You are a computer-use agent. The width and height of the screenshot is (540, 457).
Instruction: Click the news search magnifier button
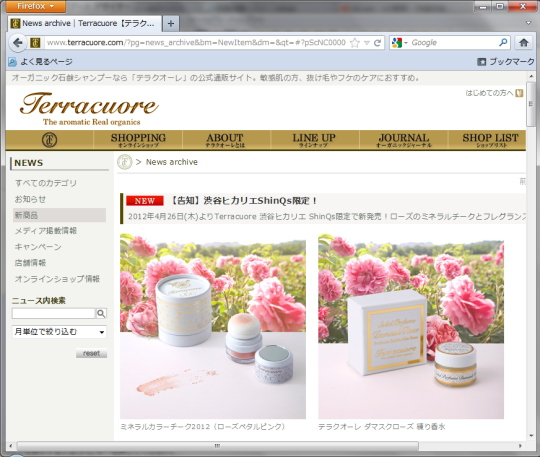point(101,313)
